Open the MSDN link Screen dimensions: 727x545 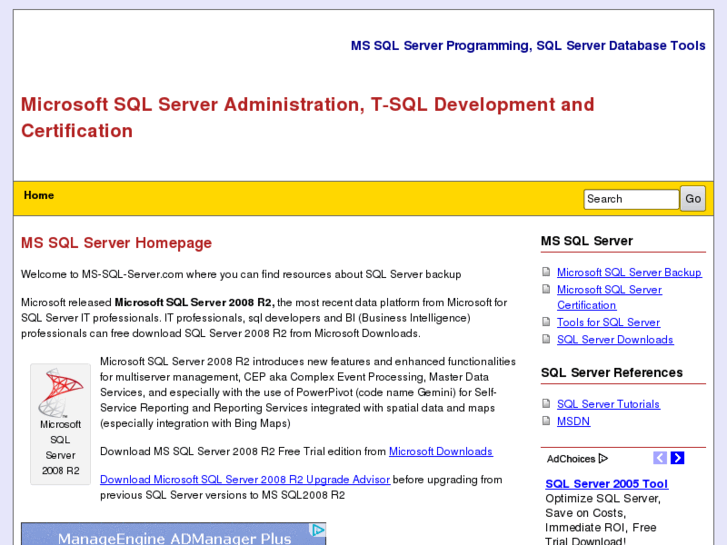point(574,421)
